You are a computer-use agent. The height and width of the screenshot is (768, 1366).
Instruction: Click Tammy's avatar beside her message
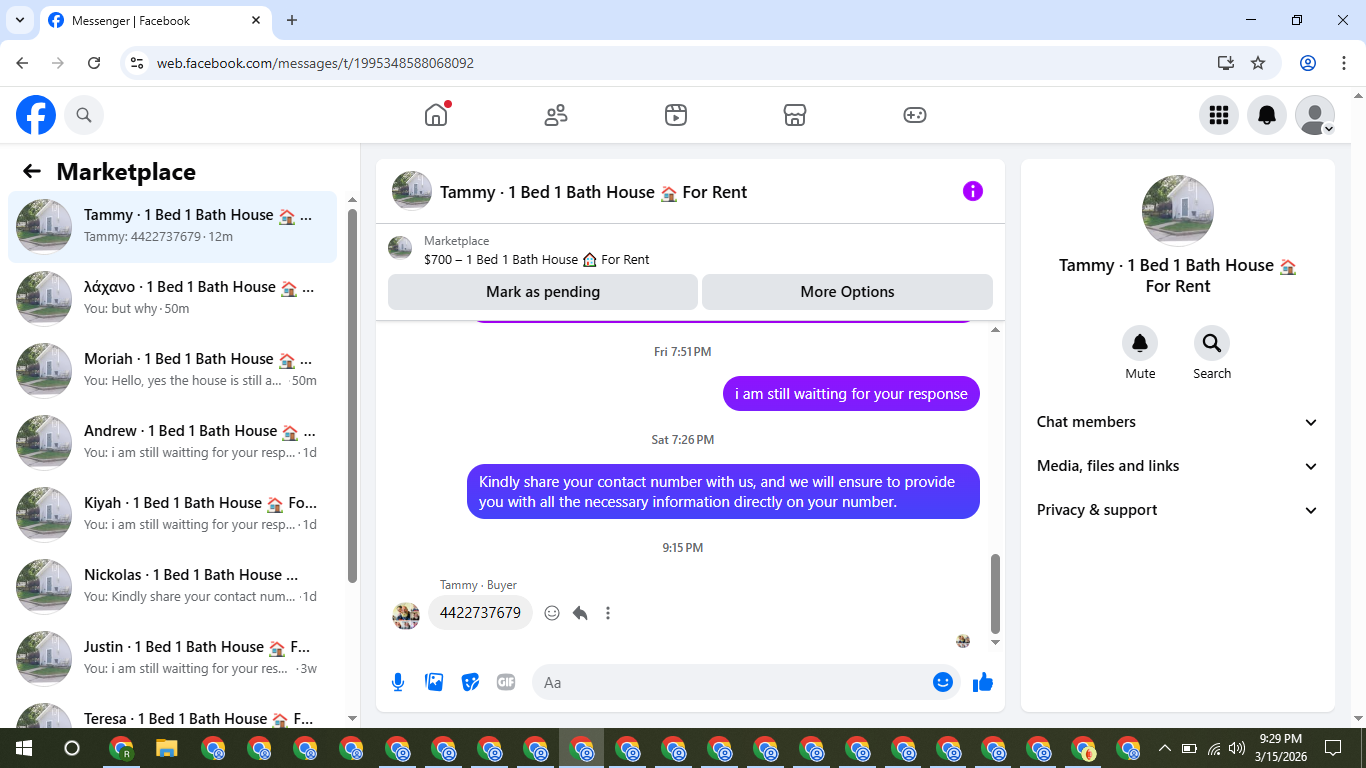point(406,615)
